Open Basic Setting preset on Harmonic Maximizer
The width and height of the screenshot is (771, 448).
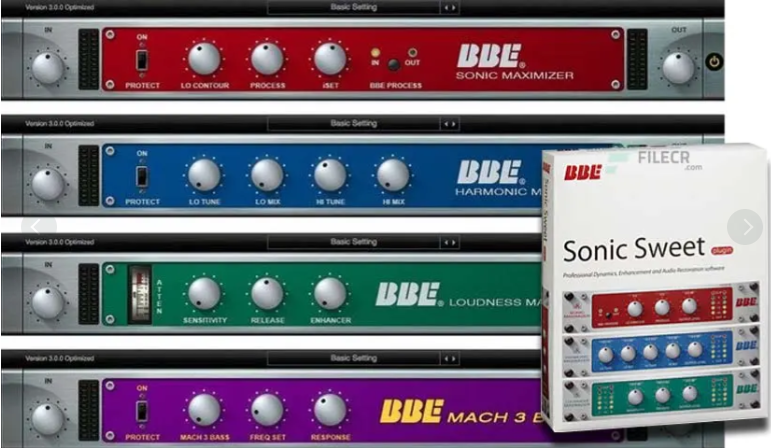pos(354,123)
